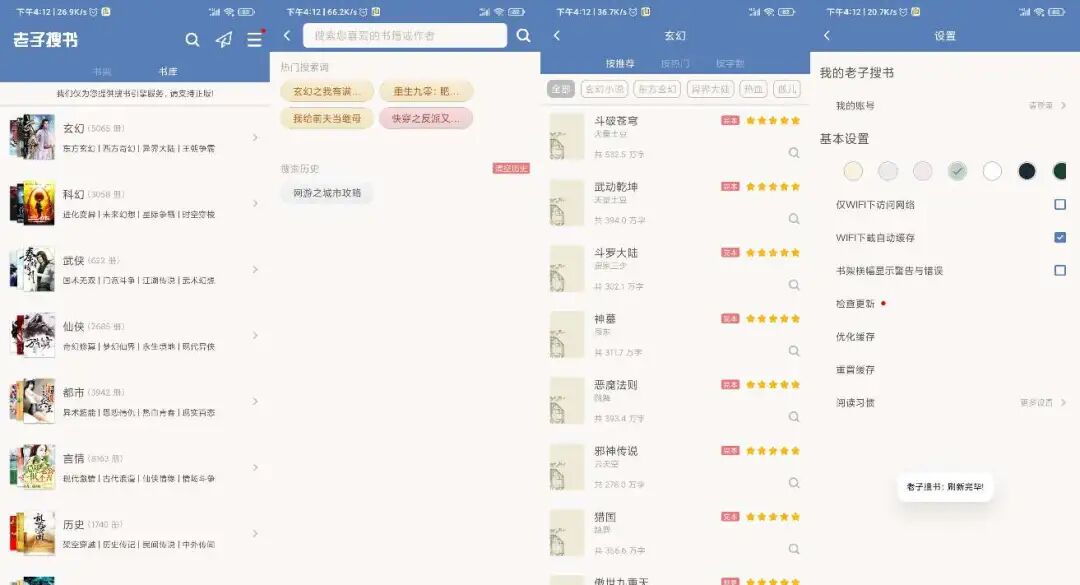Open 我的账号 row chevron
1080x585 pixels.
coord(1063,105)
